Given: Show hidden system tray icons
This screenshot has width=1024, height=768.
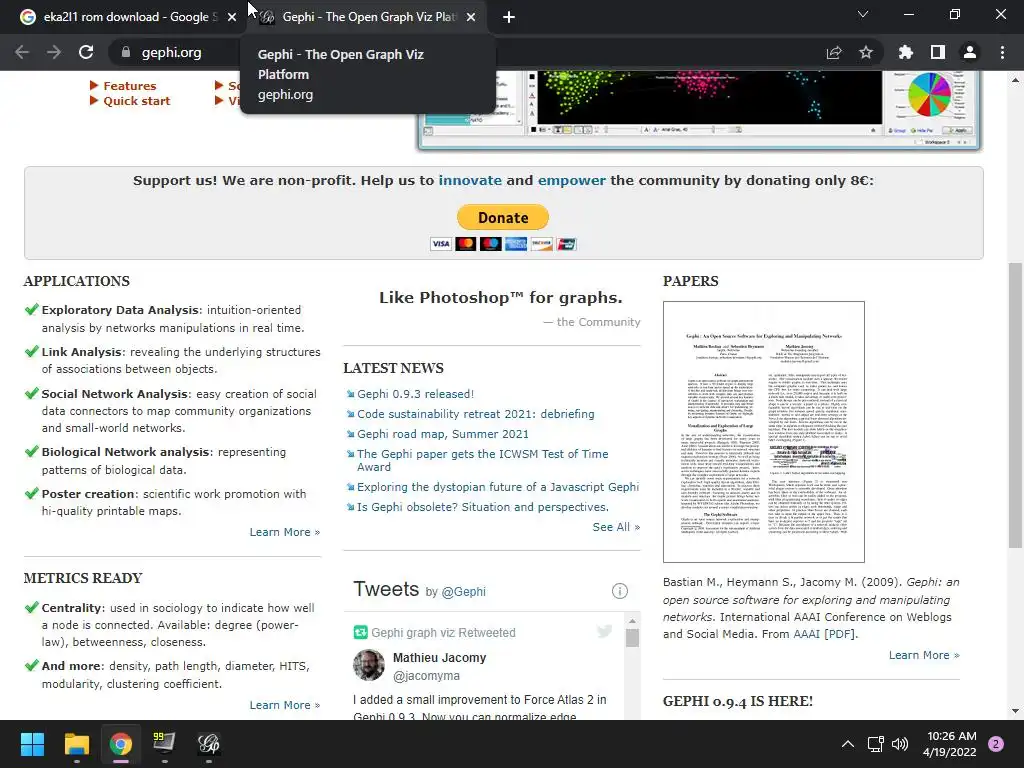Looking at the screenshot, I should [848, 744].
